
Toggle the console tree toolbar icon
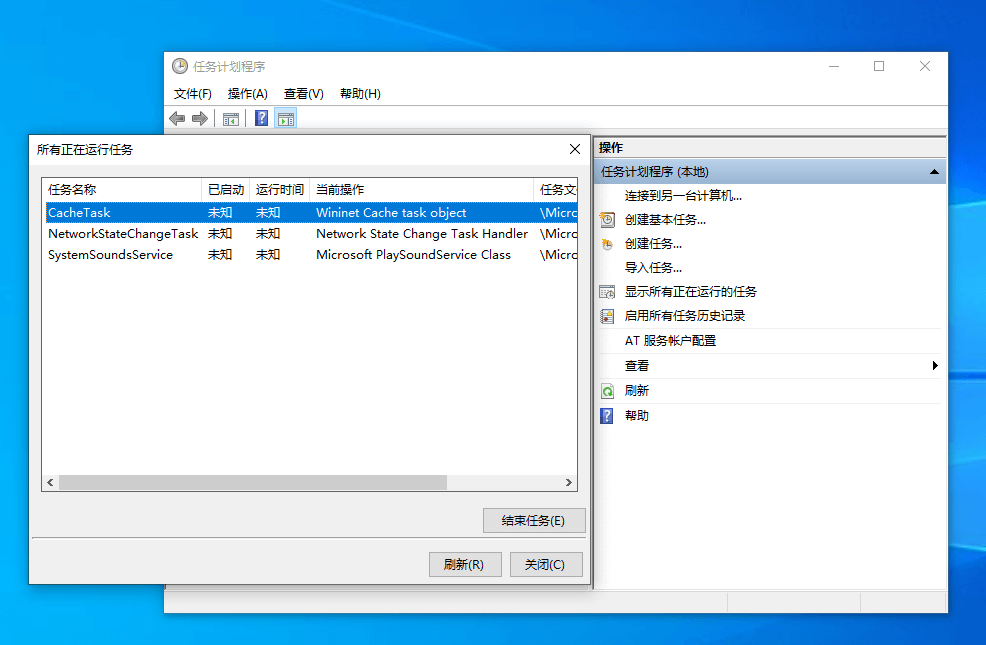pyautogui.click(x=231, y=119)
